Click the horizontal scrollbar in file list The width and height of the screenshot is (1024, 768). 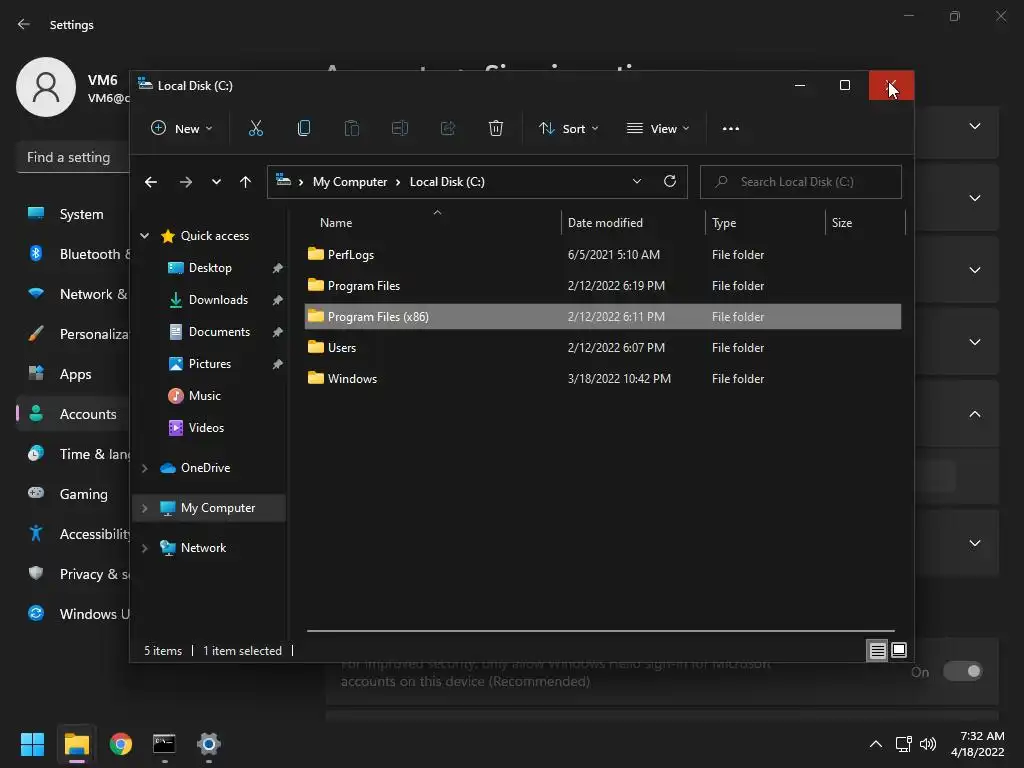pos(601,631)
